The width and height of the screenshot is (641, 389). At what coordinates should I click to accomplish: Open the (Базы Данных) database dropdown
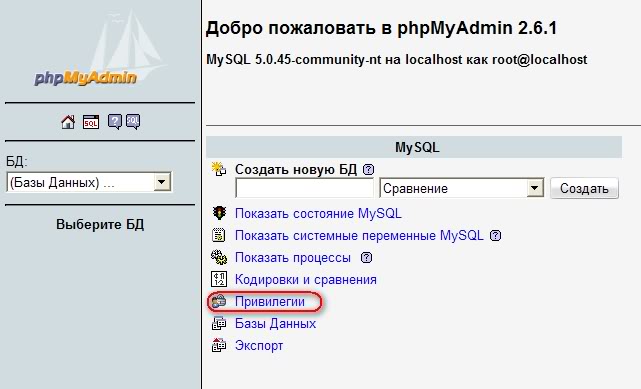click(89, 182)
